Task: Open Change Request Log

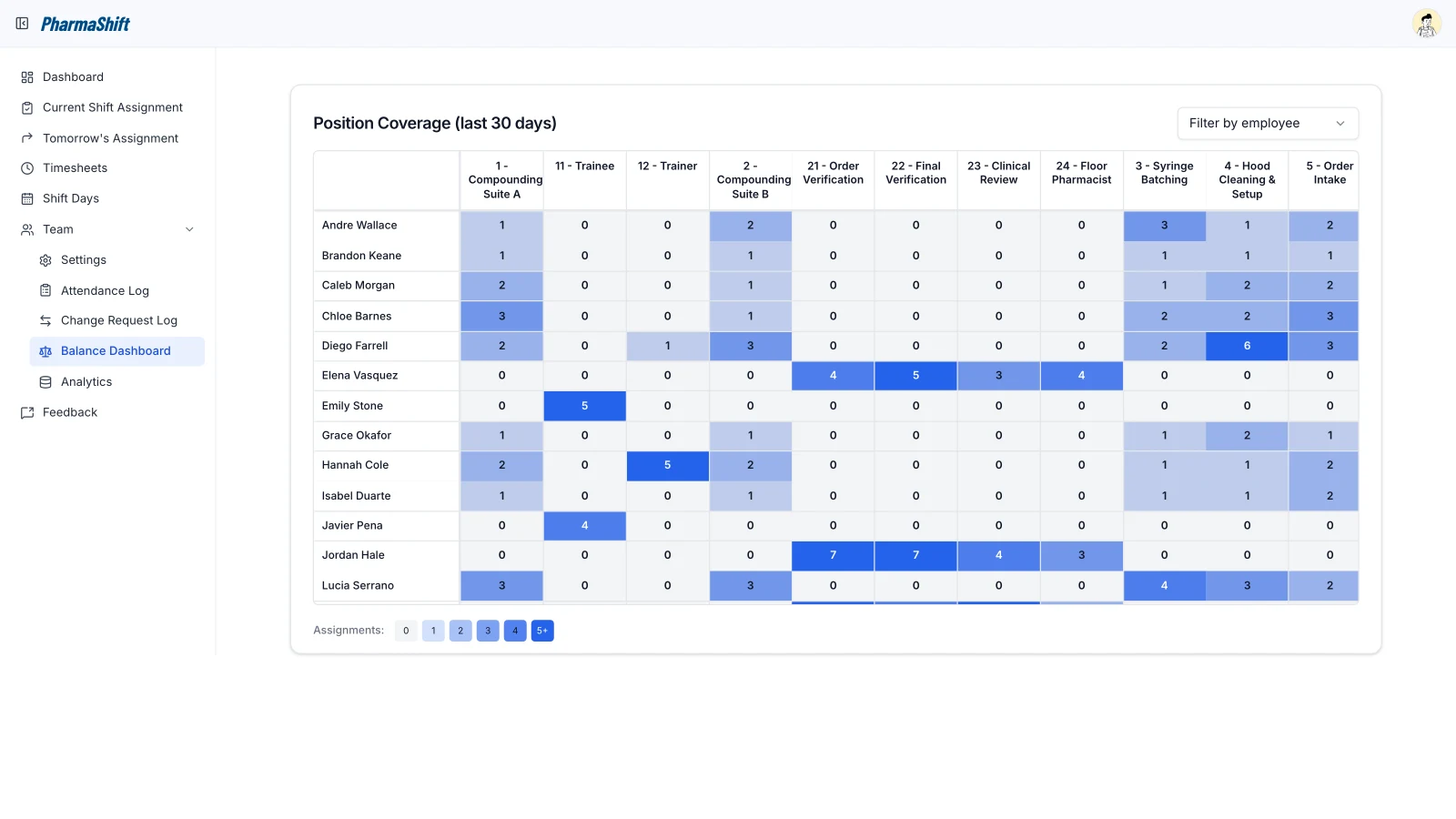Action: tap(119, 320)
